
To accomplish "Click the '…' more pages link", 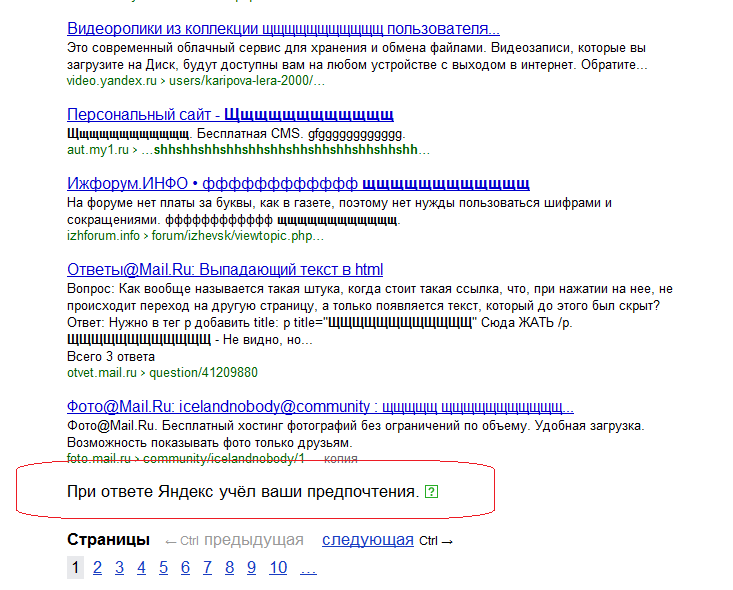I will coord(308,568).
